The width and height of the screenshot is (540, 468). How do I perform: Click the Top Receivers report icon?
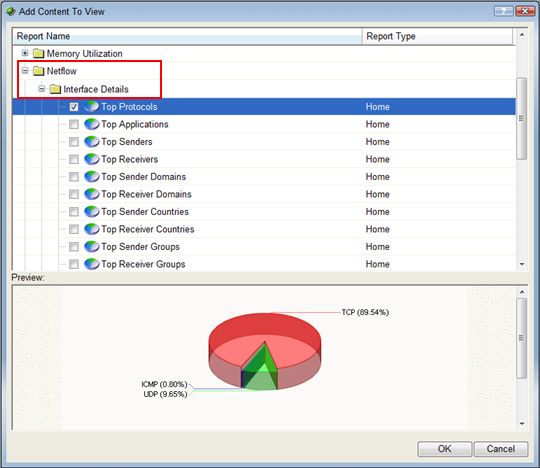pyautogui.click(x=92, y=159)
